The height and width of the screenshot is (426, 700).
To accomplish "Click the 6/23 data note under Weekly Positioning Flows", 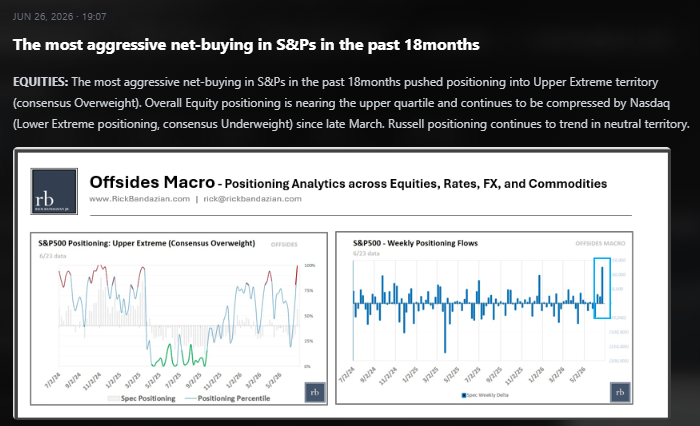I will coord(366,253).
